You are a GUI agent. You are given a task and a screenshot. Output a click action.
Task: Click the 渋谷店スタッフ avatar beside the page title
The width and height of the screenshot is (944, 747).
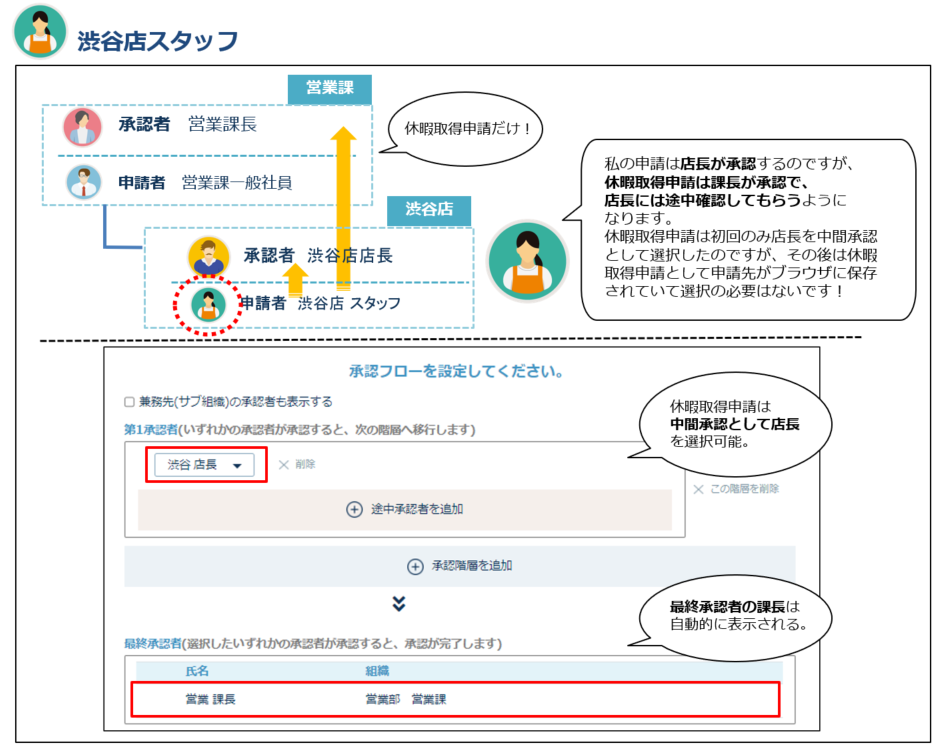point(40,32)
